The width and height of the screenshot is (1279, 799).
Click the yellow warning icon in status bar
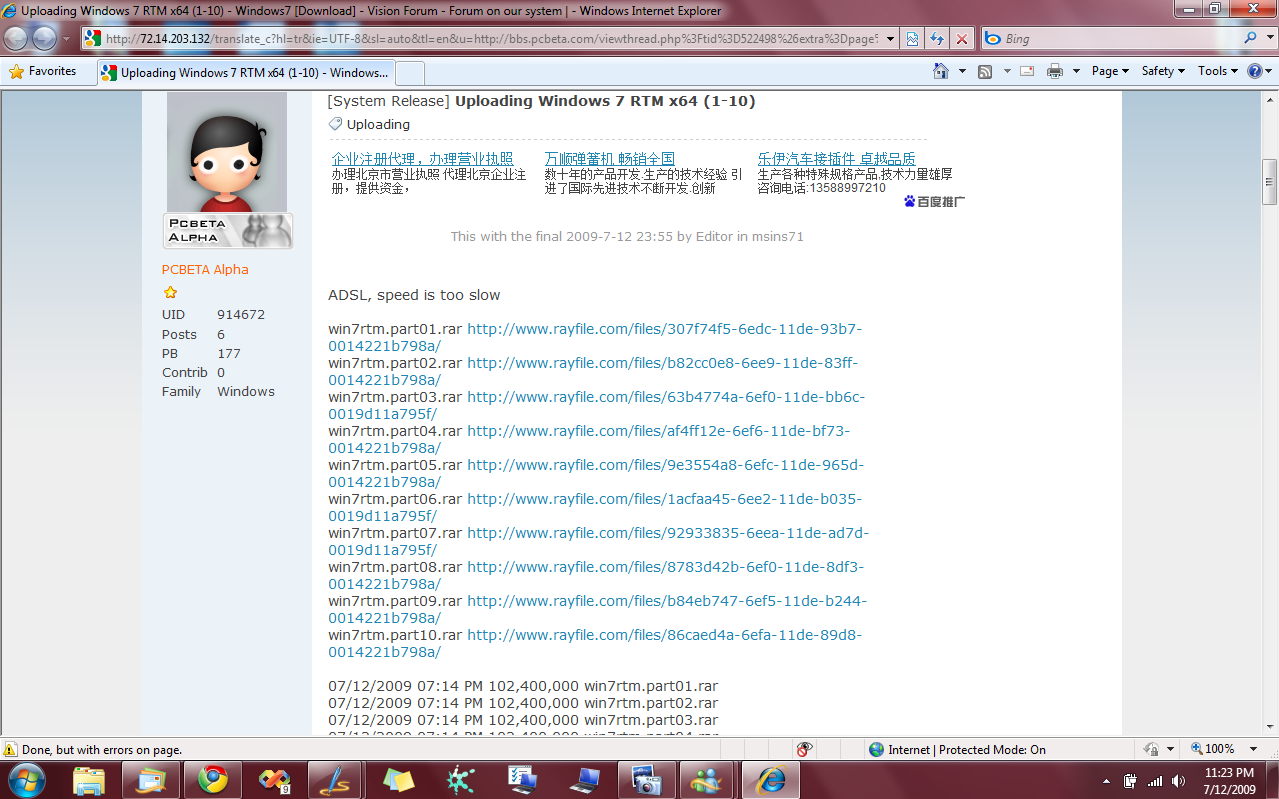click(10, 749)
